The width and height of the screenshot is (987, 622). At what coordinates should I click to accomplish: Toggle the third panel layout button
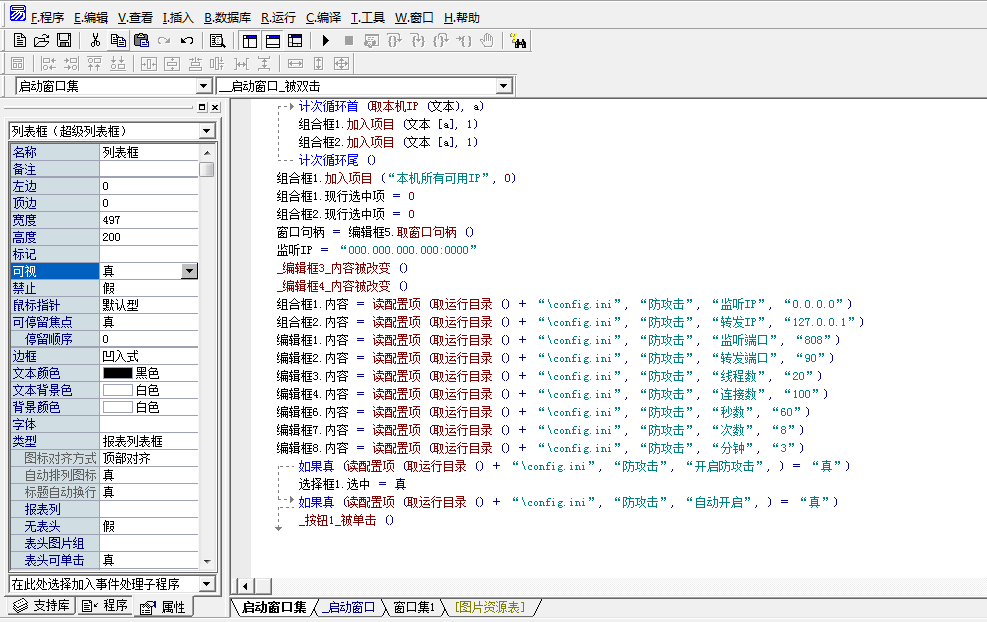[x=295, y=41]
